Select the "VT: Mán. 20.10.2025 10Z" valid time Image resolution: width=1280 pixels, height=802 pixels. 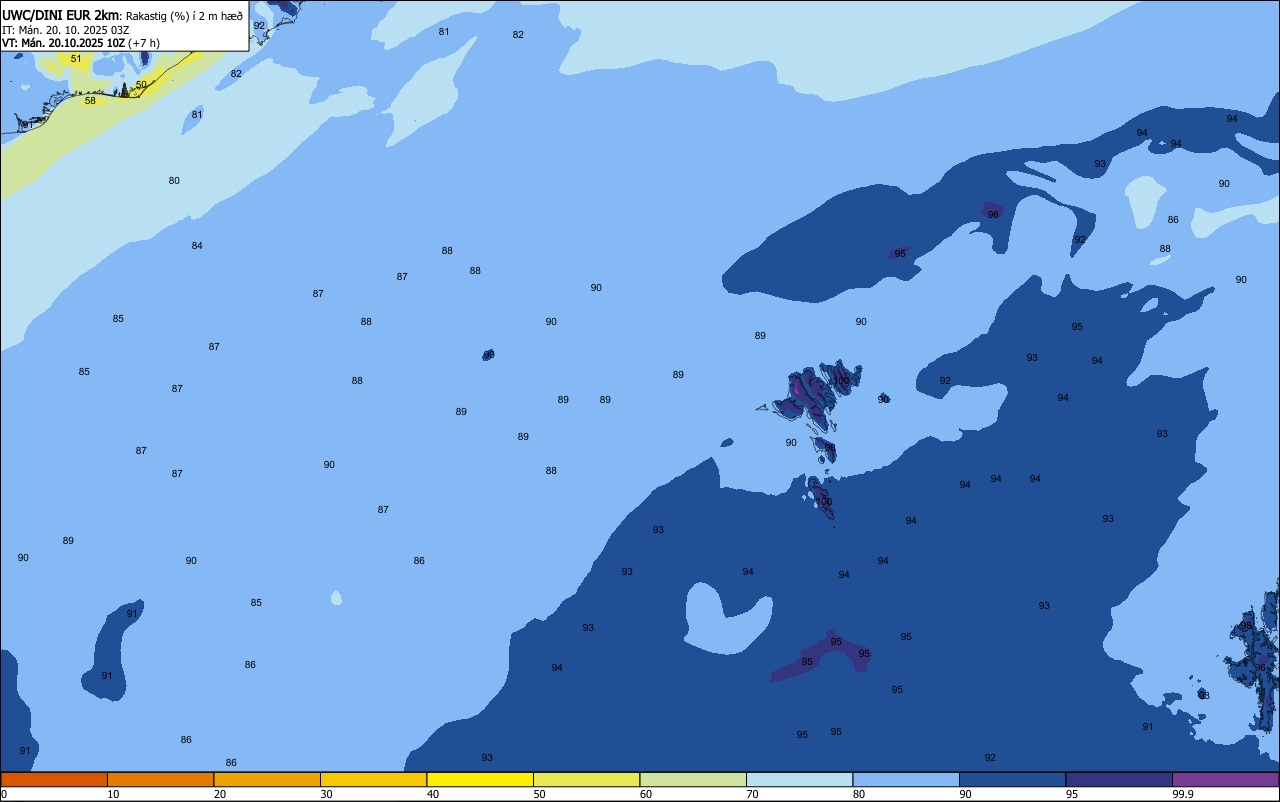[x=63, y=43]
